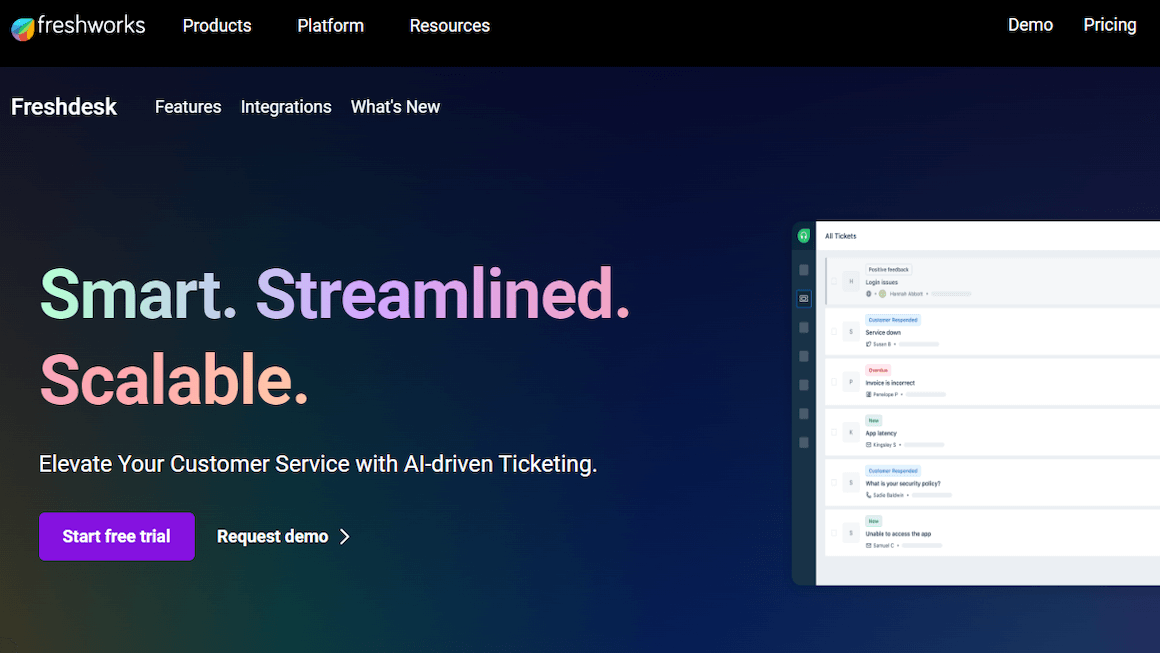Screen dimensions: 1160x653
Task: Open the Products menu
Action: coord(217,26)
